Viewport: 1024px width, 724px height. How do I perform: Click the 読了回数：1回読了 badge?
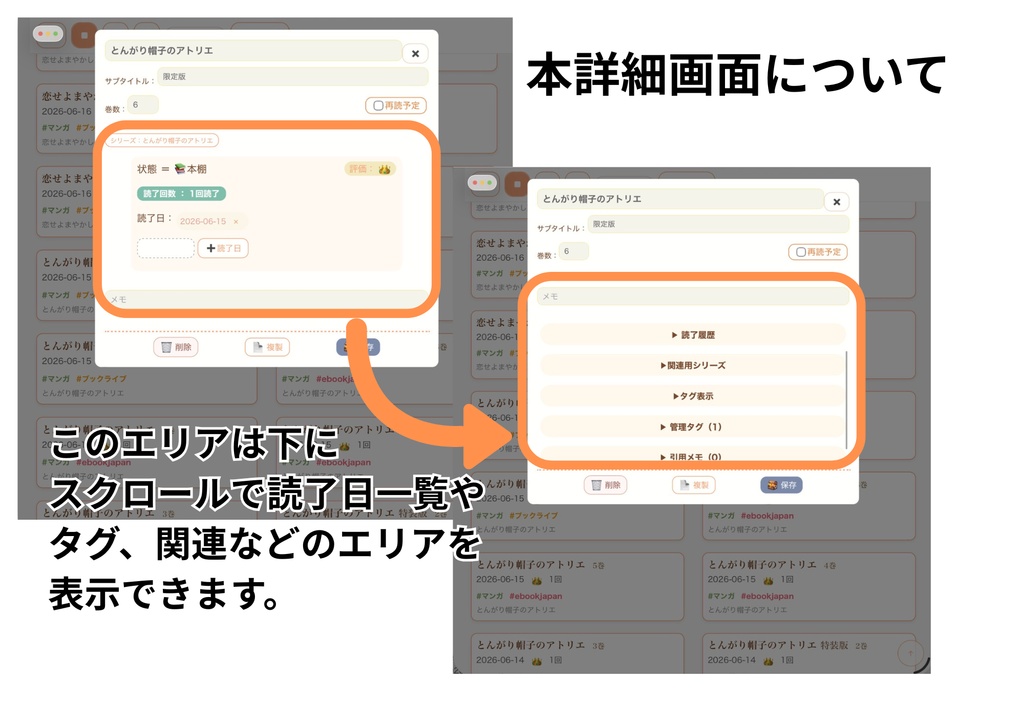(182, 194)
